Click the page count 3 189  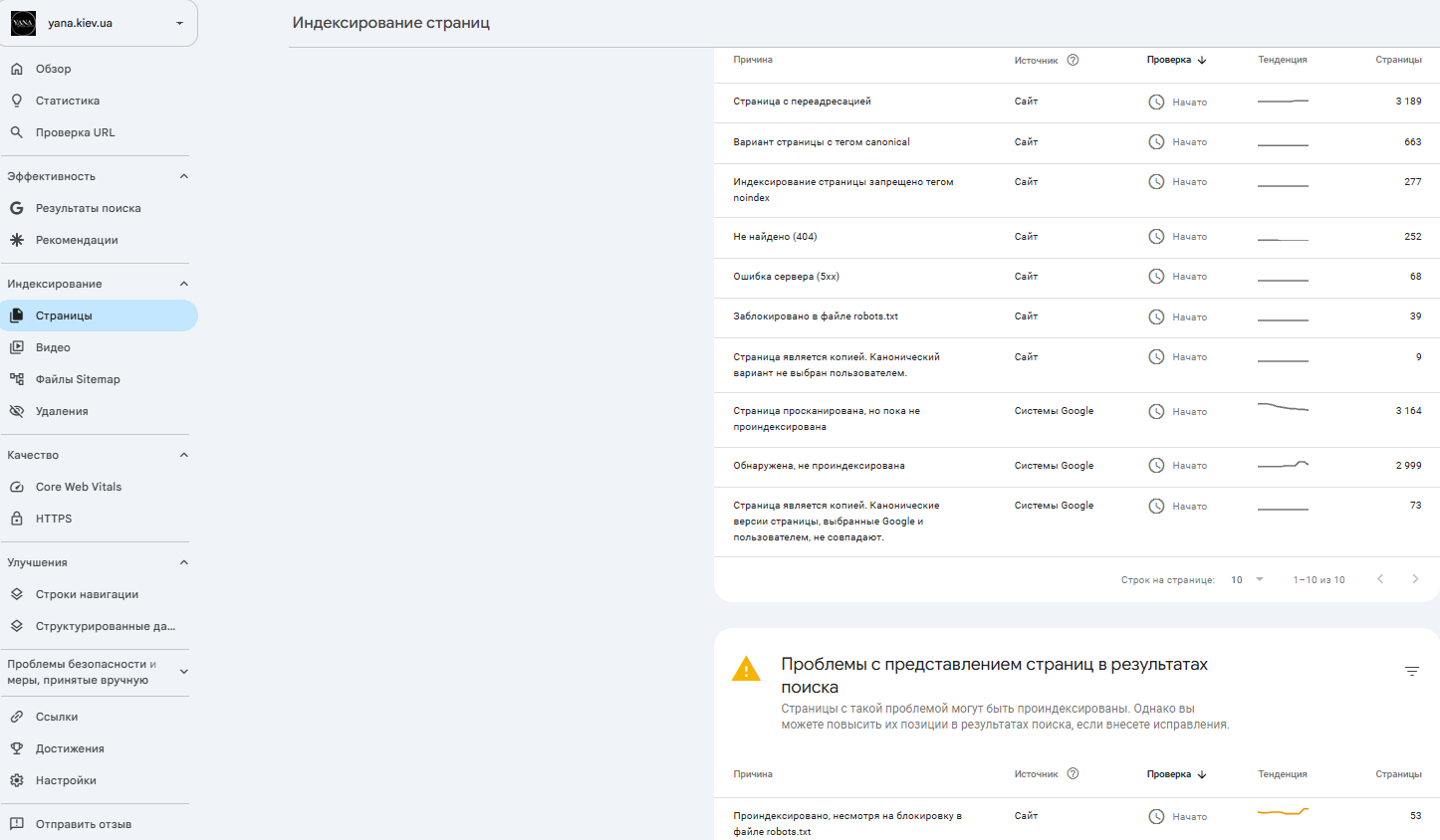[1408, 102]
